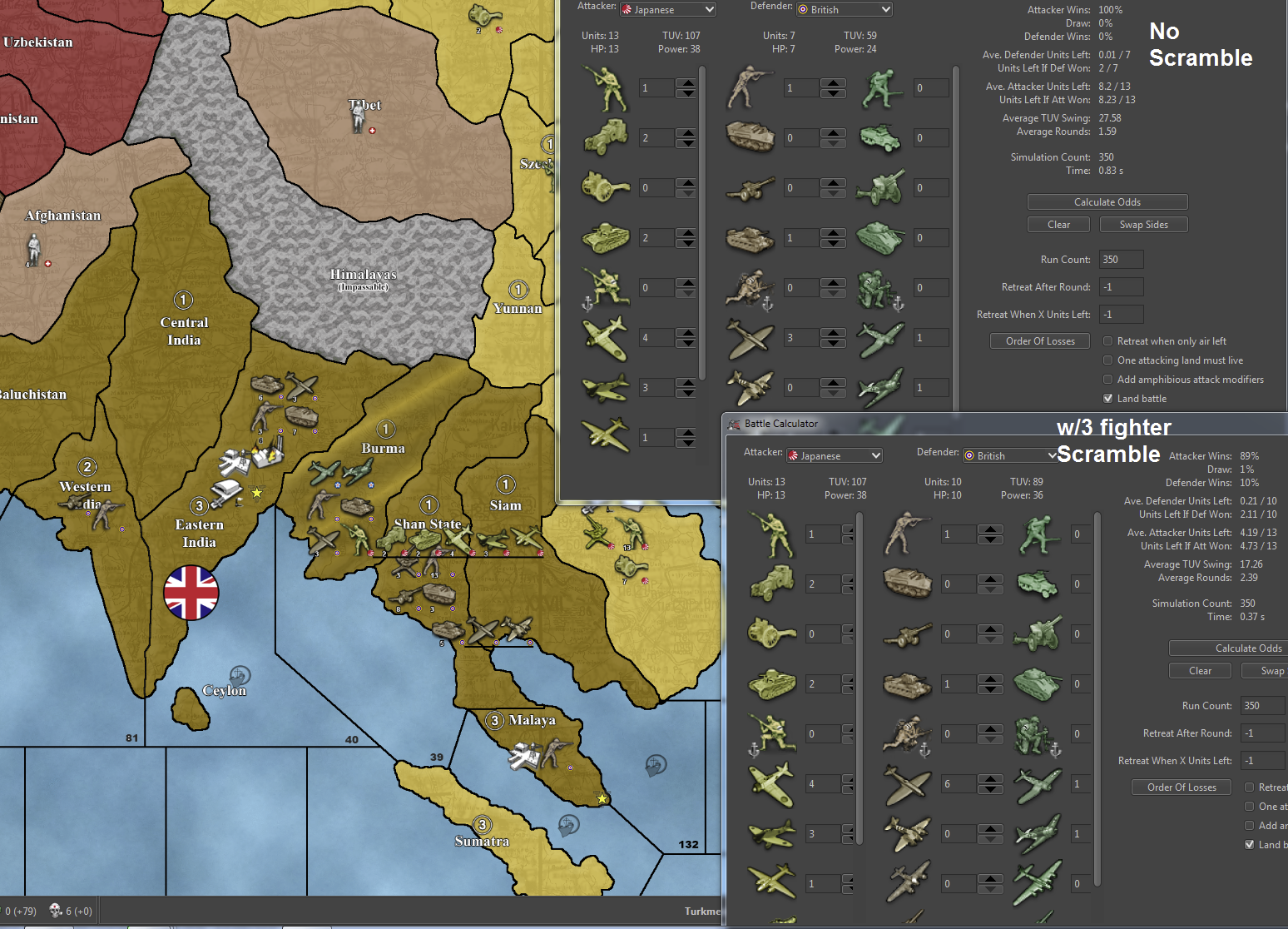Click the Malaya territory label
This screenshot has width=1288, height=929.
pos(533,720)
